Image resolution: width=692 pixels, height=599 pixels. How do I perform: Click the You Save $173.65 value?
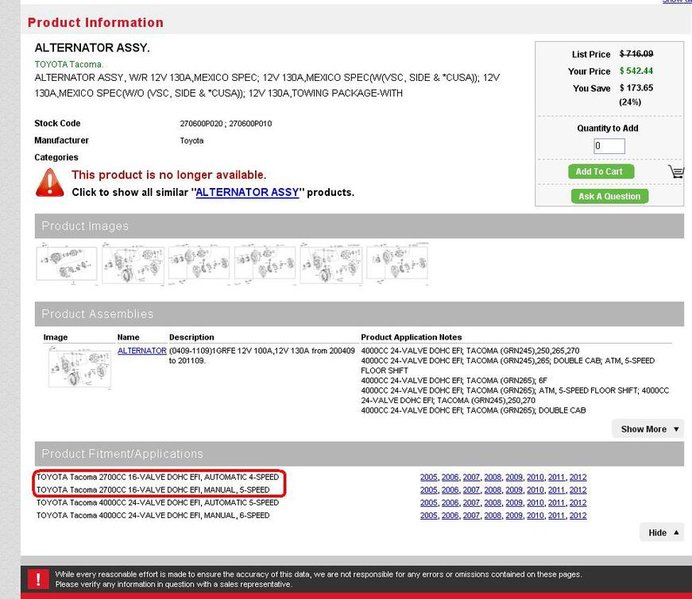[x=636, y=88]
